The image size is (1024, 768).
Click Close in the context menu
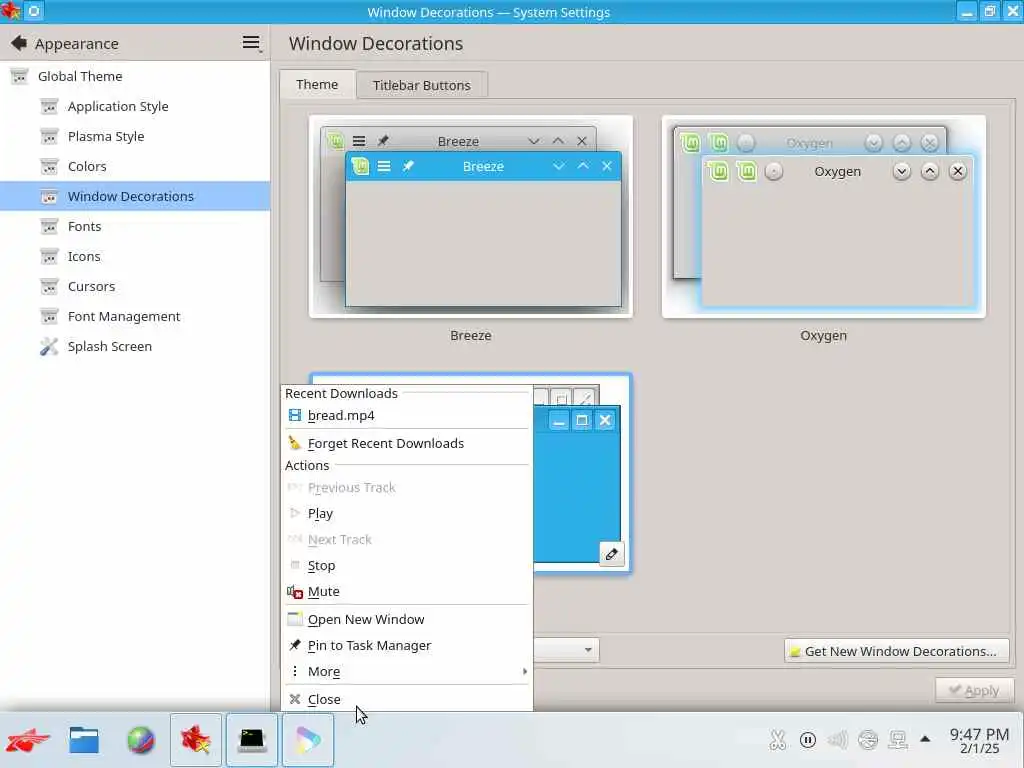pos(407,699)
